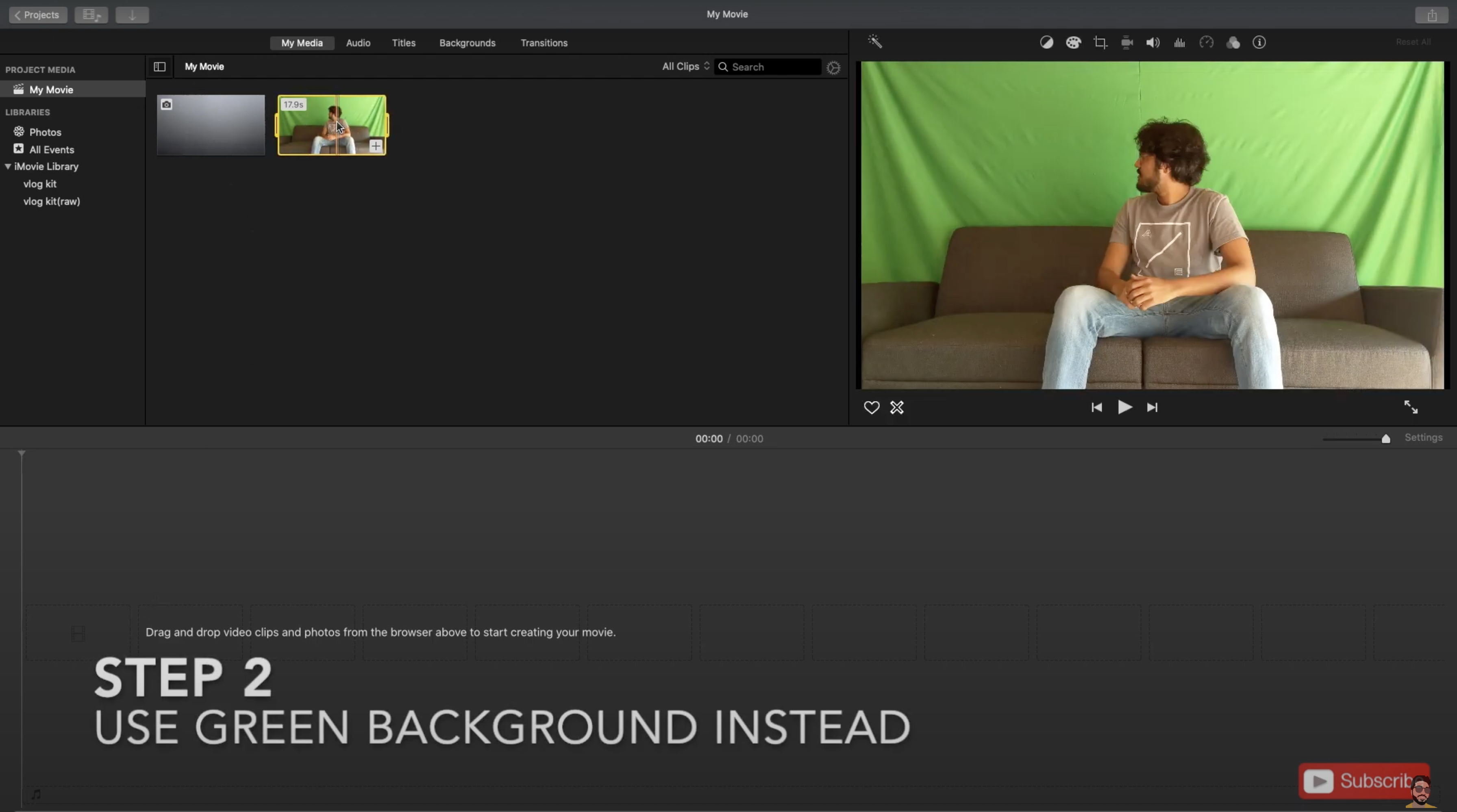The width and height of the screenshot is (1457, 812).
Task: Switch to the Audio tab
Action: click(357, 42)
